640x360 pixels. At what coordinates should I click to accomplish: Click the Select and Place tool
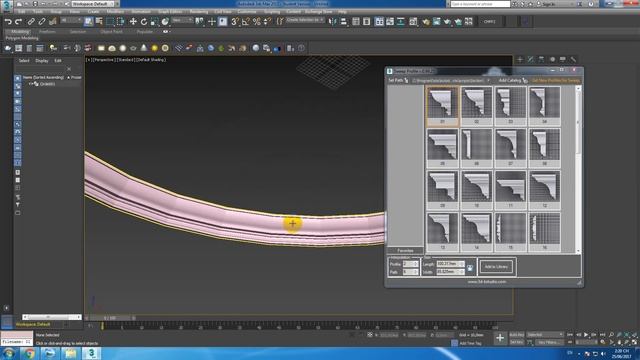pyautogui.click(x=165, y=22)
